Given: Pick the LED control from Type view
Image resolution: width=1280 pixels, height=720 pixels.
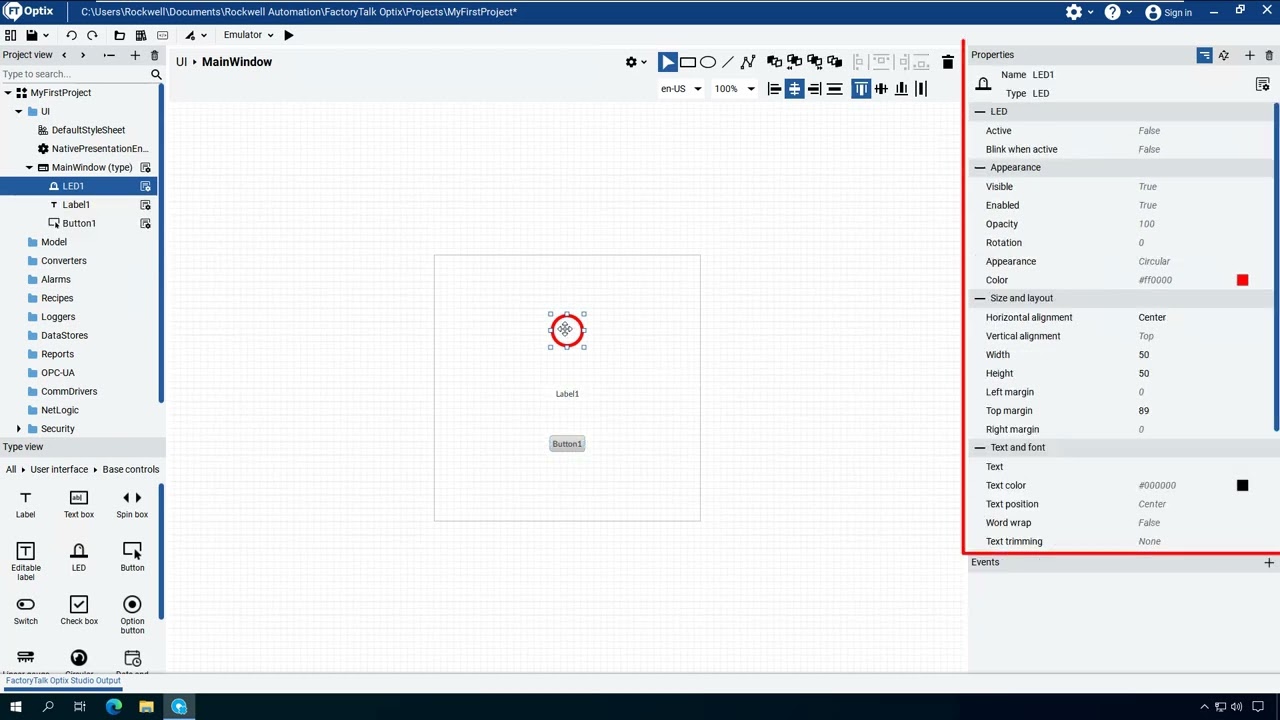Looking at the screenshot, I should pos(79,556).
